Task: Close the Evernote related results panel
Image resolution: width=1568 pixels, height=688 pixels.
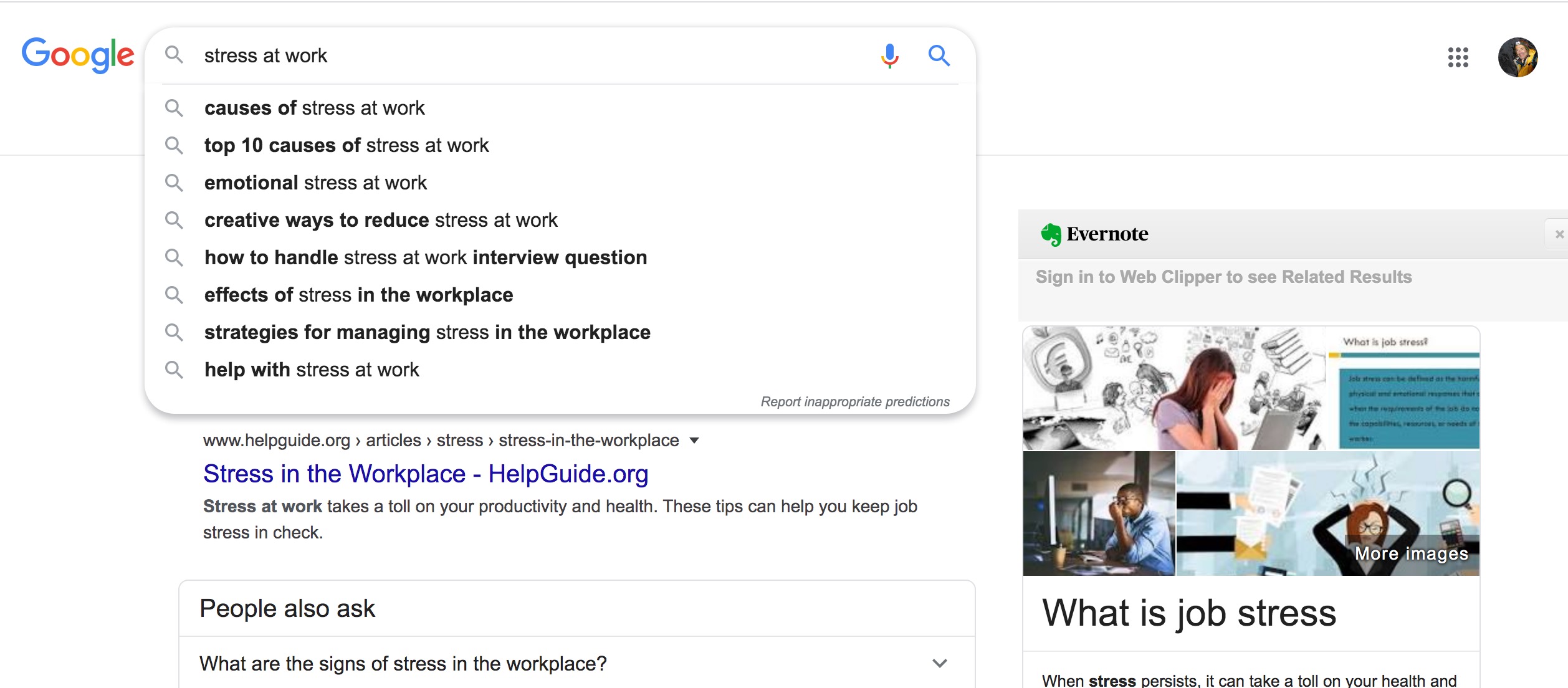Action: [1559, 234]
